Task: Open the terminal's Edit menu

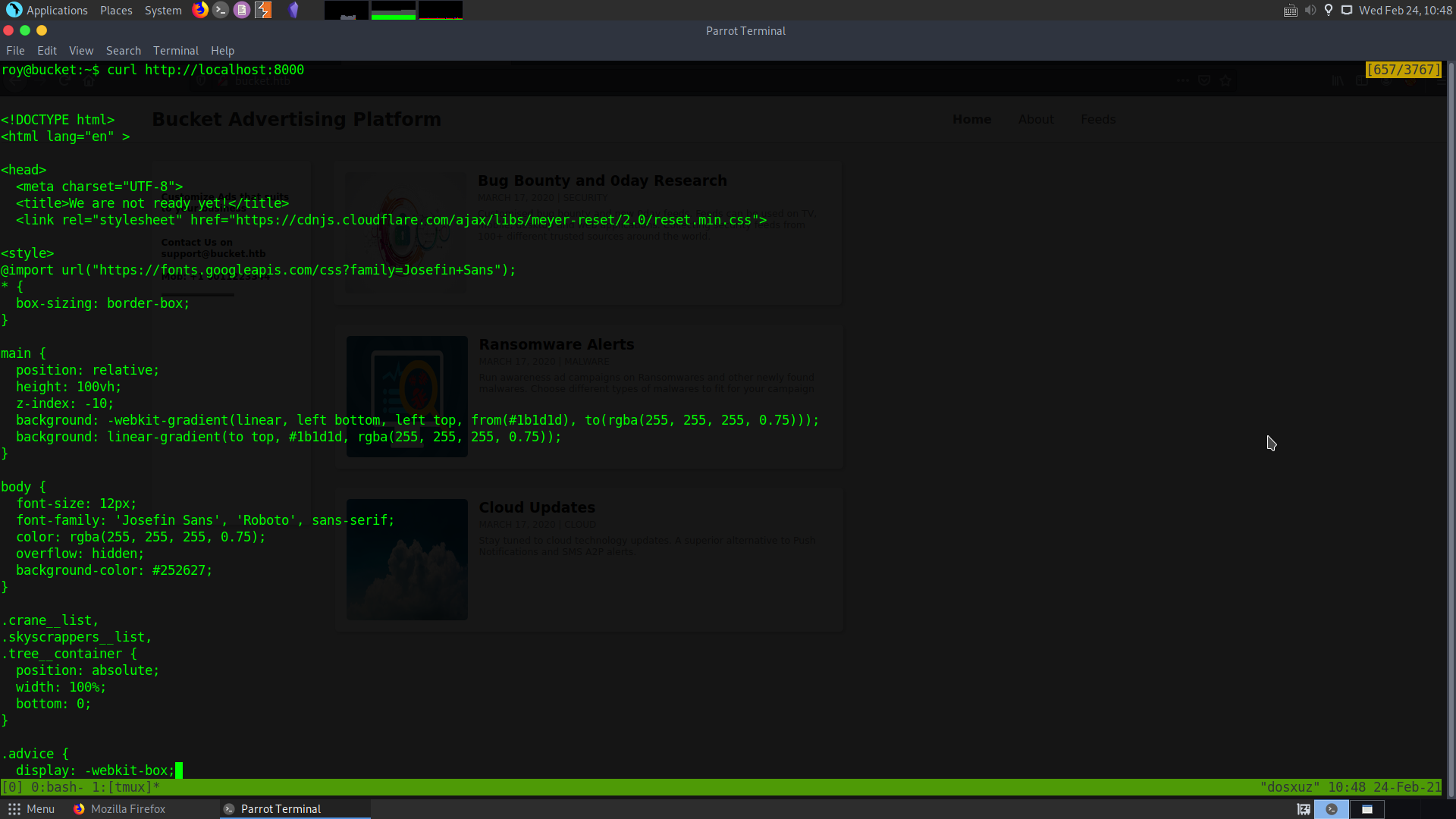Action: click(x=47, y=51)
